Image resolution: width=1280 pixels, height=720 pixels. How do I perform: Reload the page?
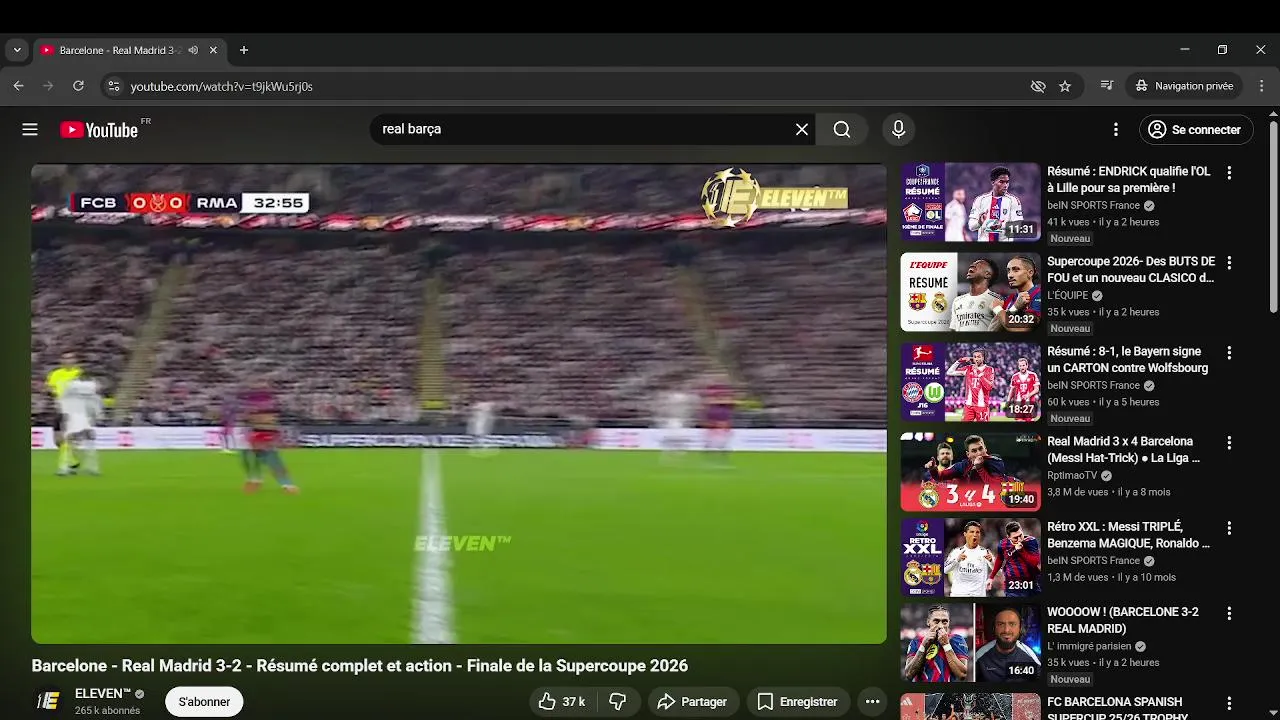click(x=78, y=86)
